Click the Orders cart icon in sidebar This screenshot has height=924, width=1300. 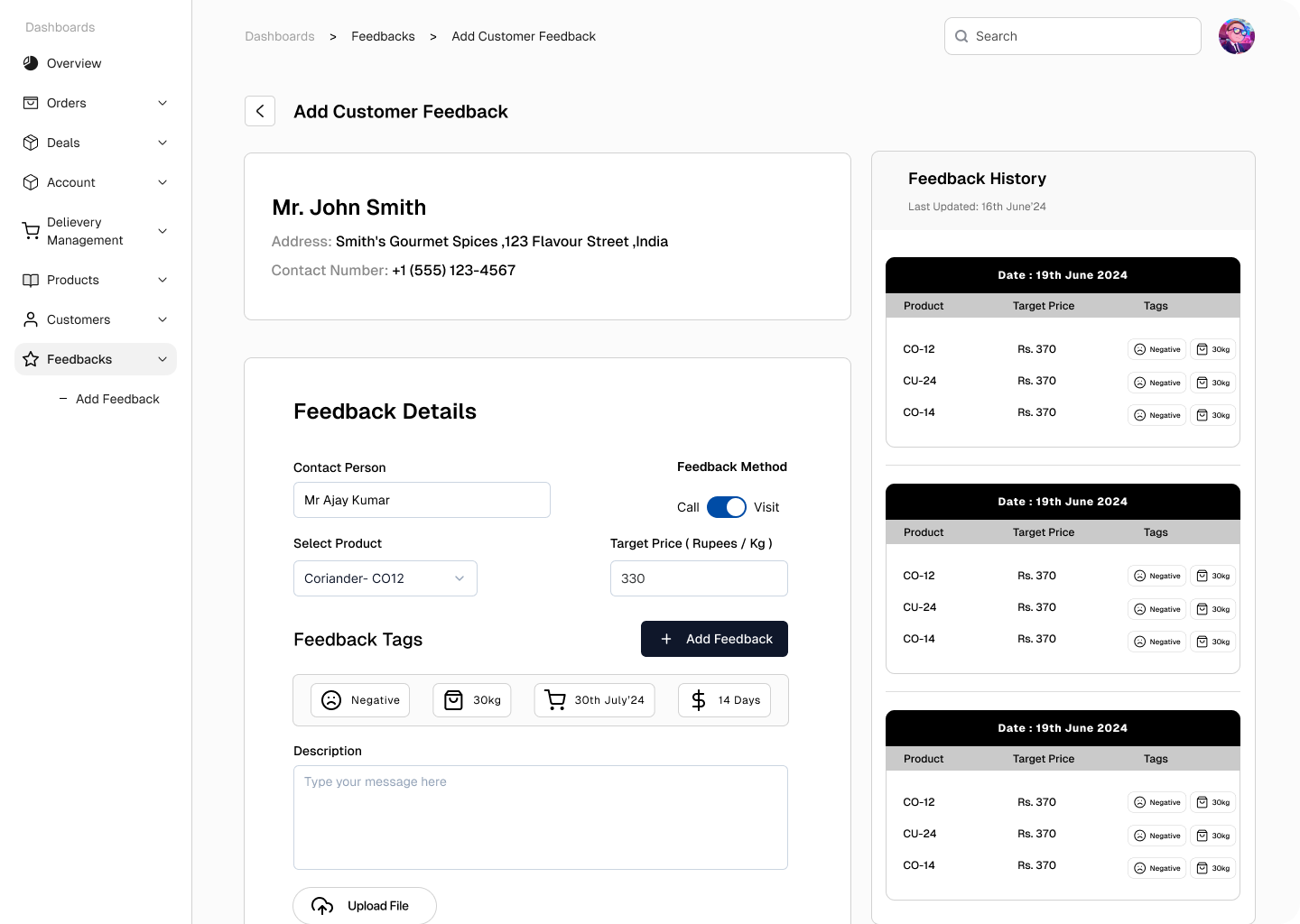[x=30, y=103]
